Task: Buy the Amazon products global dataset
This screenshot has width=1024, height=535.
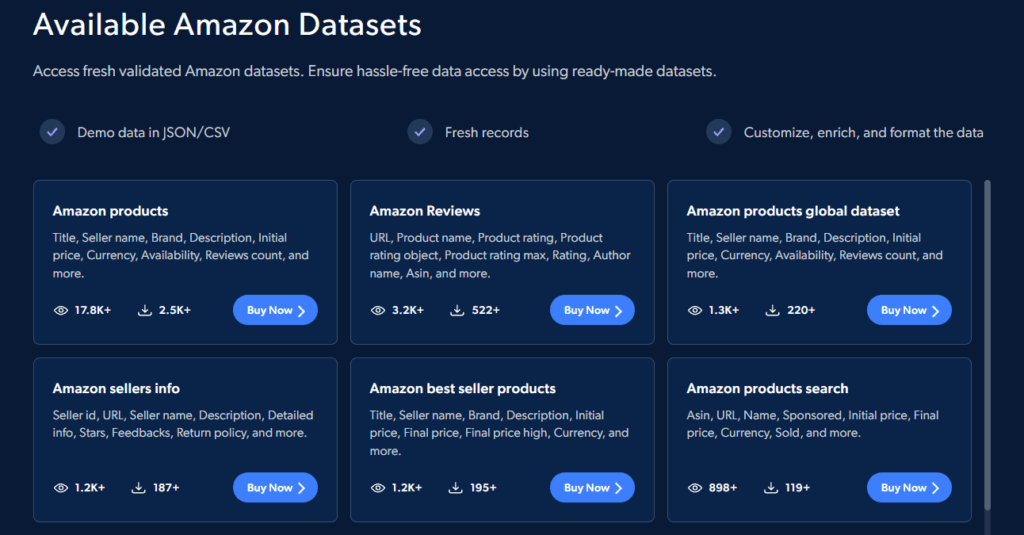Action: click(x=909, y=310)
